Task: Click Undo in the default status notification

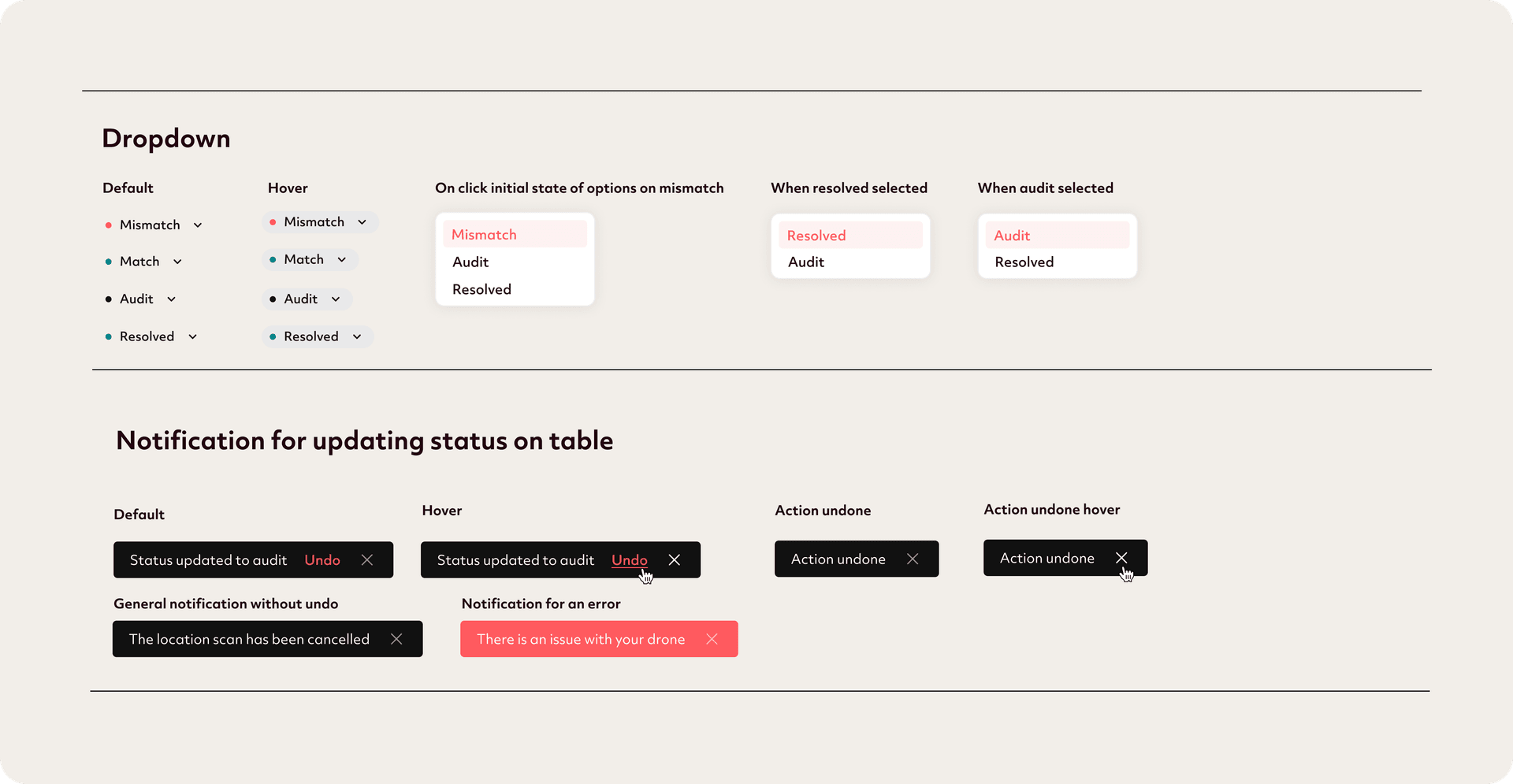Action: tap(322, 560)
